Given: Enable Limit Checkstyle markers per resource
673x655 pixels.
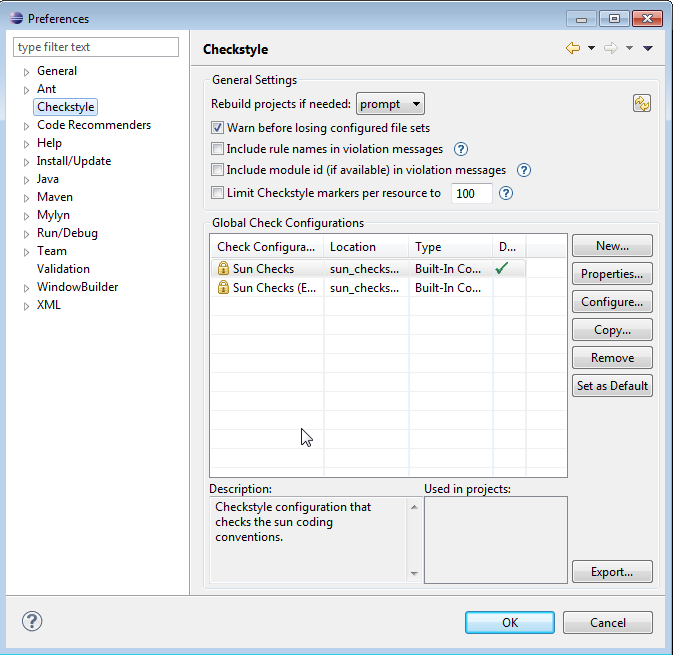Looking at the screenshot, I should (217, 193).
